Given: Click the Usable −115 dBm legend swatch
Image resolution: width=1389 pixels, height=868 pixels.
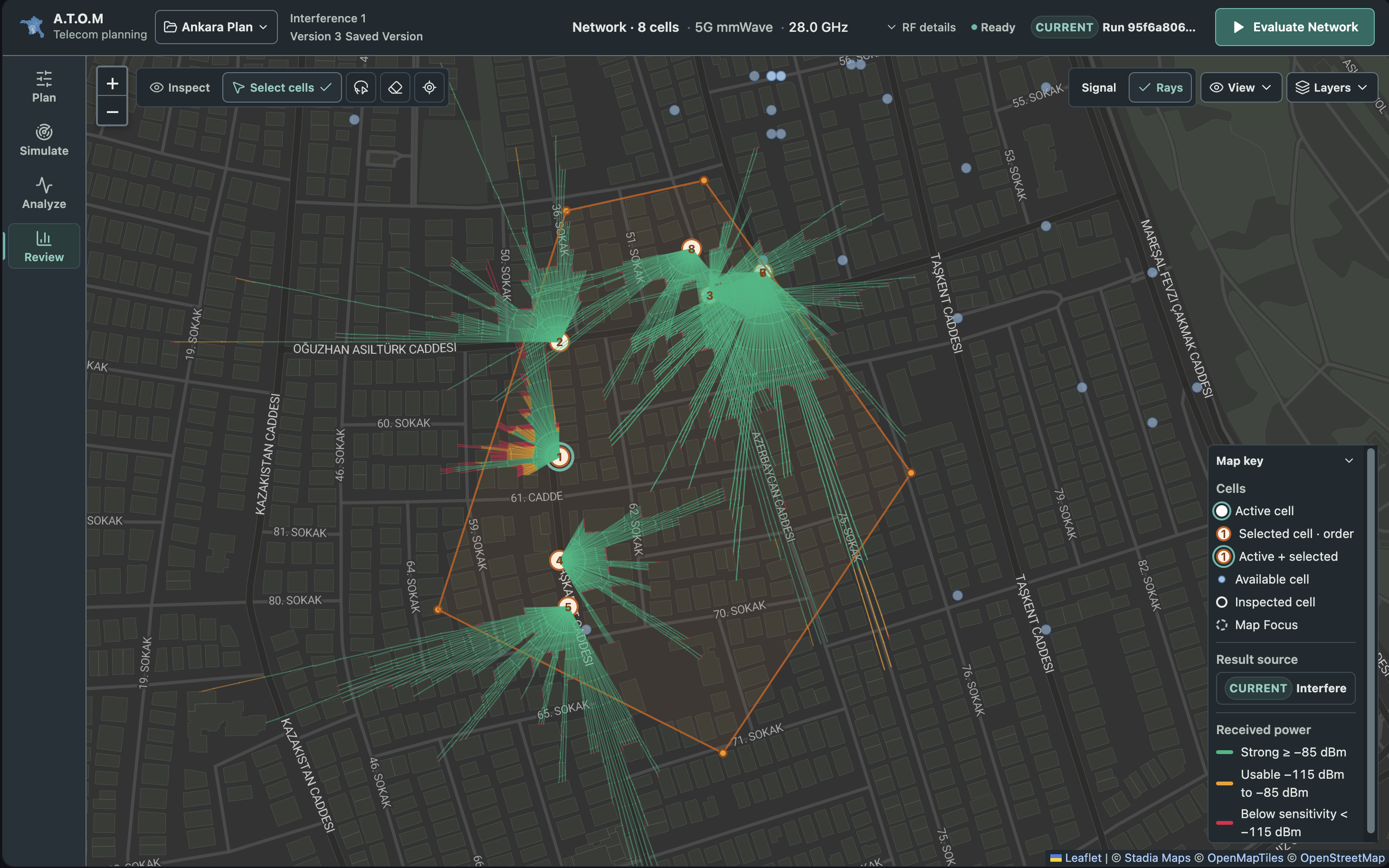Looking at the screenshot, I should [1224, 783].
